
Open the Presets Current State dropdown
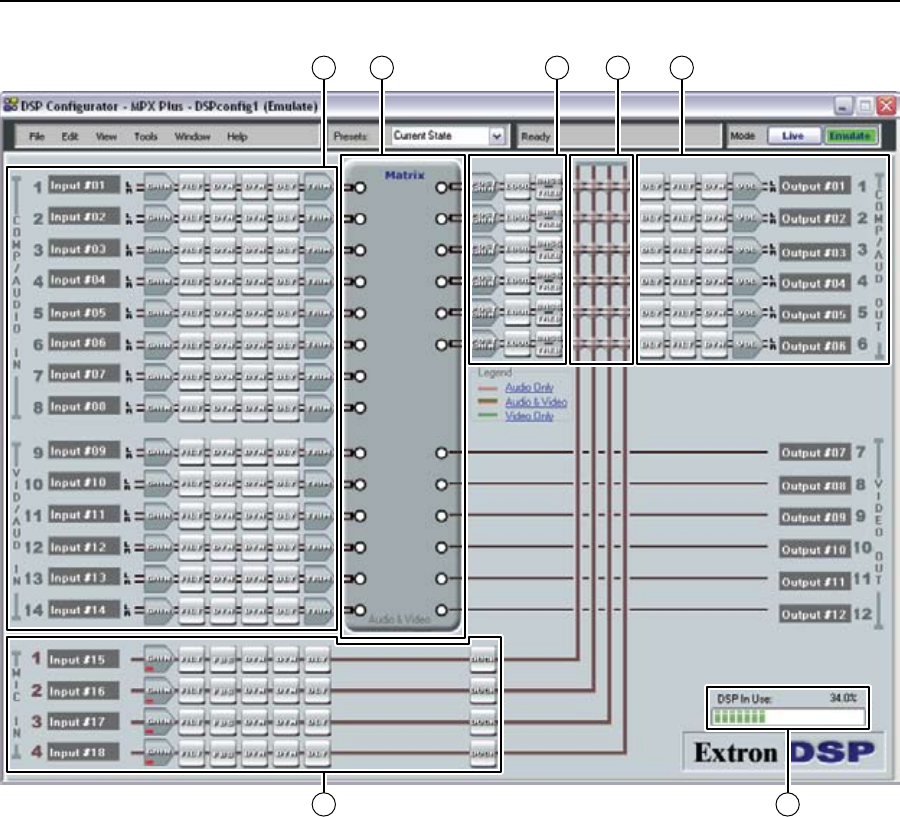pyautogui.click(x=448, y=136)
